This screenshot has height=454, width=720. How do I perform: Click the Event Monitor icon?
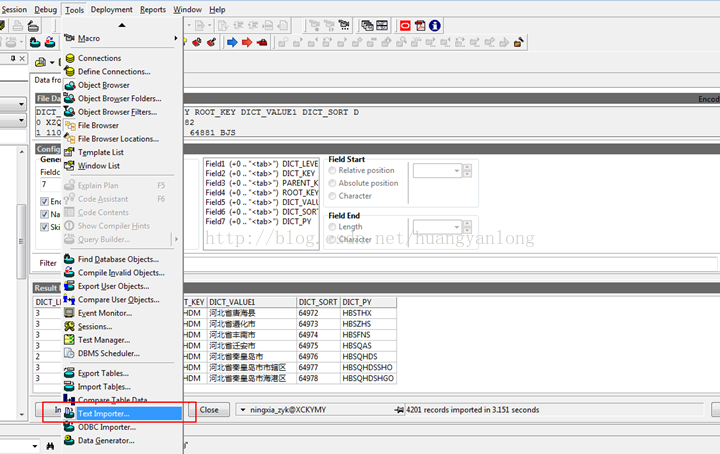point(69,313)
